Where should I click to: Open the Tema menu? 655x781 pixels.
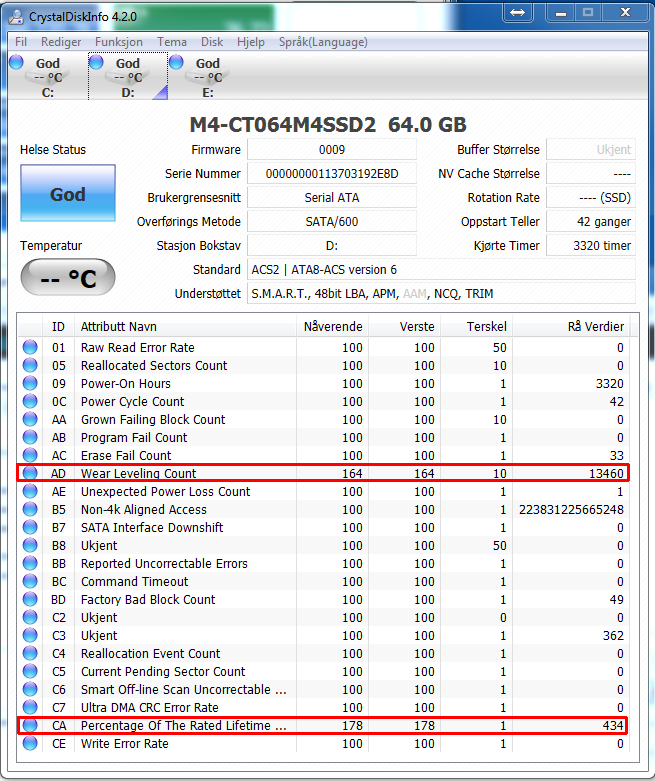pos(172,42)
